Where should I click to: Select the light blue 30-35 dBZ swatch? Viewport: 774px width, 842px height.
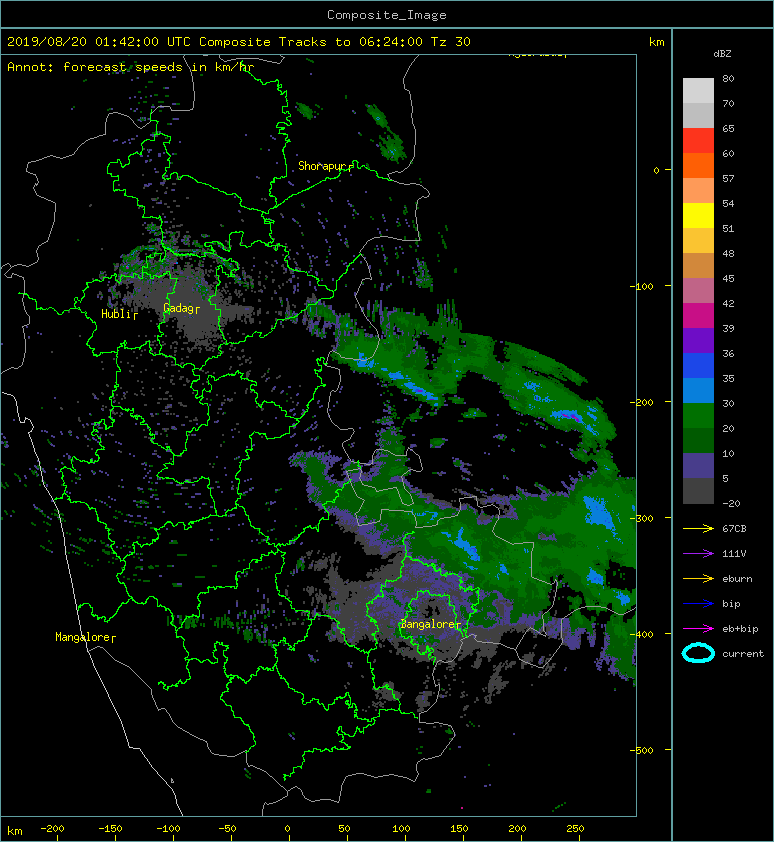click(698, 390)
